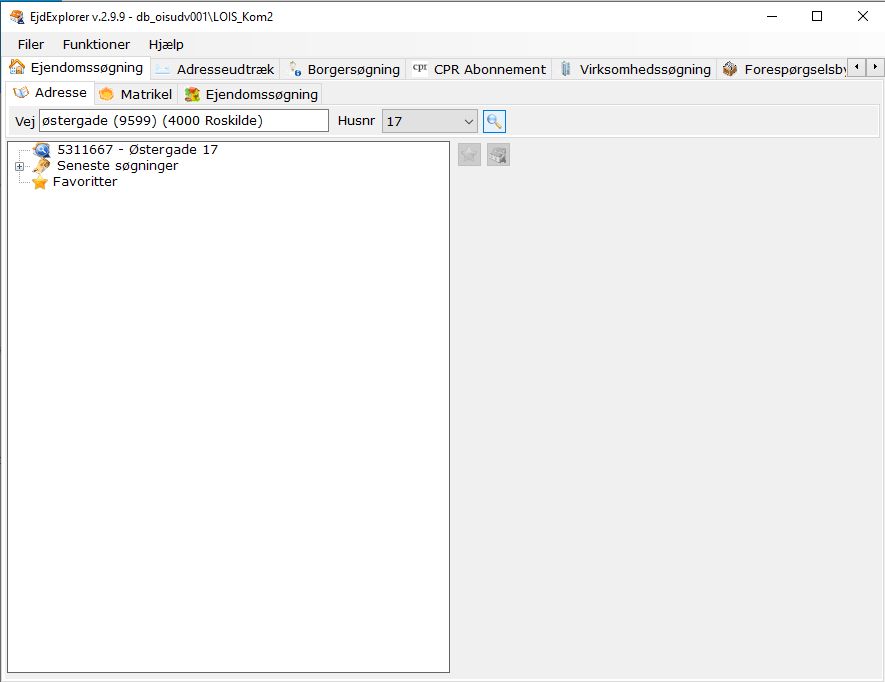Open the Hjælp menu
Viewport: 885px width, 682px height.
[166, 44]
